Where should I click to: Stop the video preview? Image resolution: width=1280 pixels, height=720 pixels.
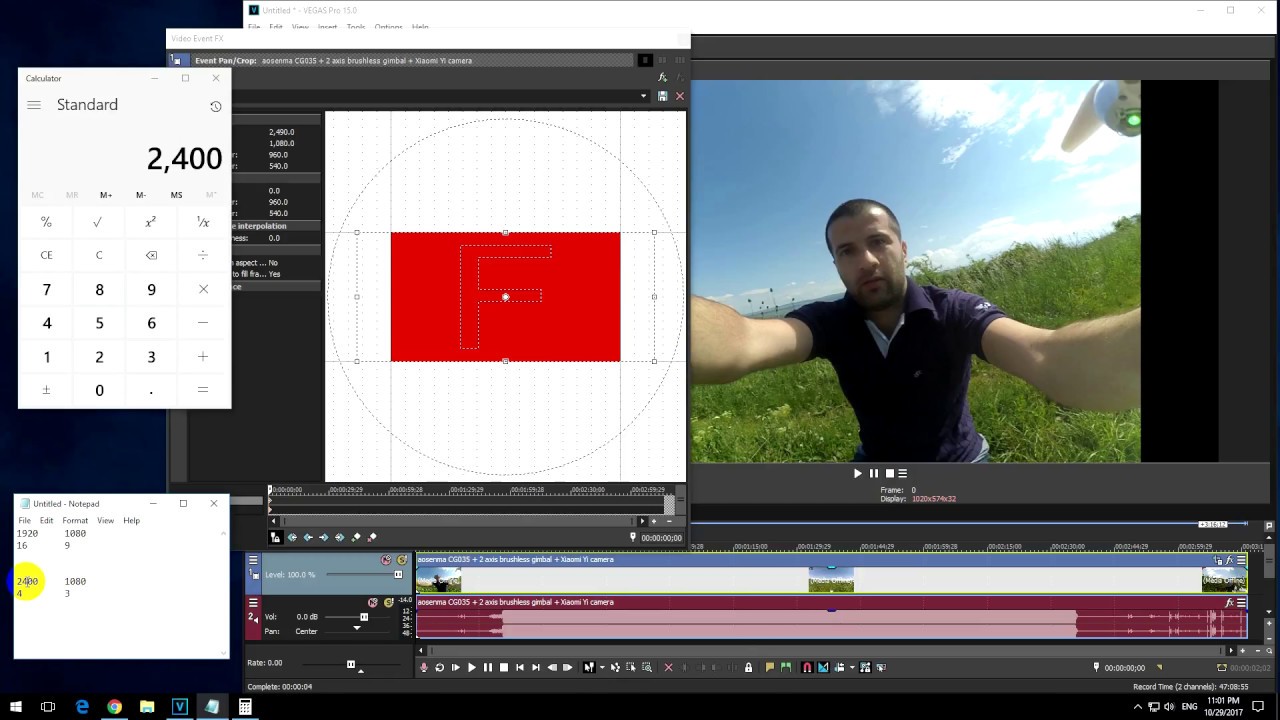tap(888, 474)
